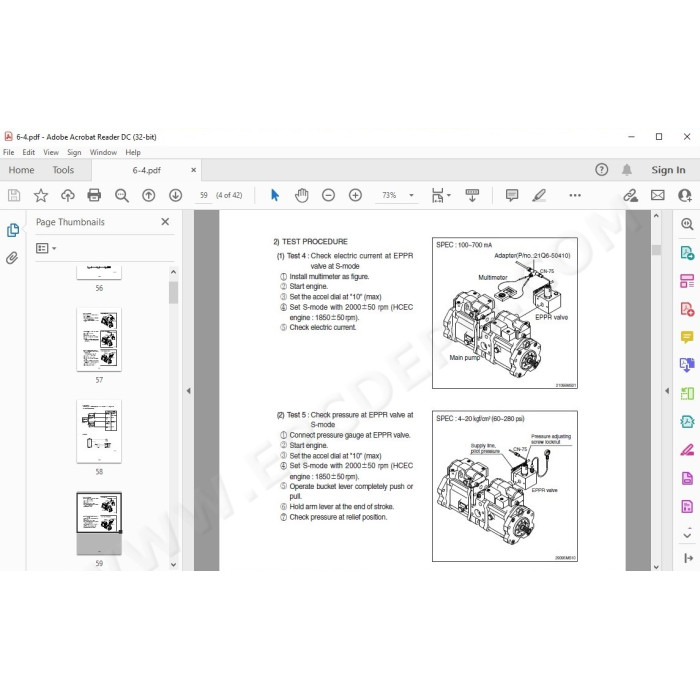700x700 pixels.
Task: Choose the selection arrow tool
Action: pyautogui.click(x=275, y=195)
